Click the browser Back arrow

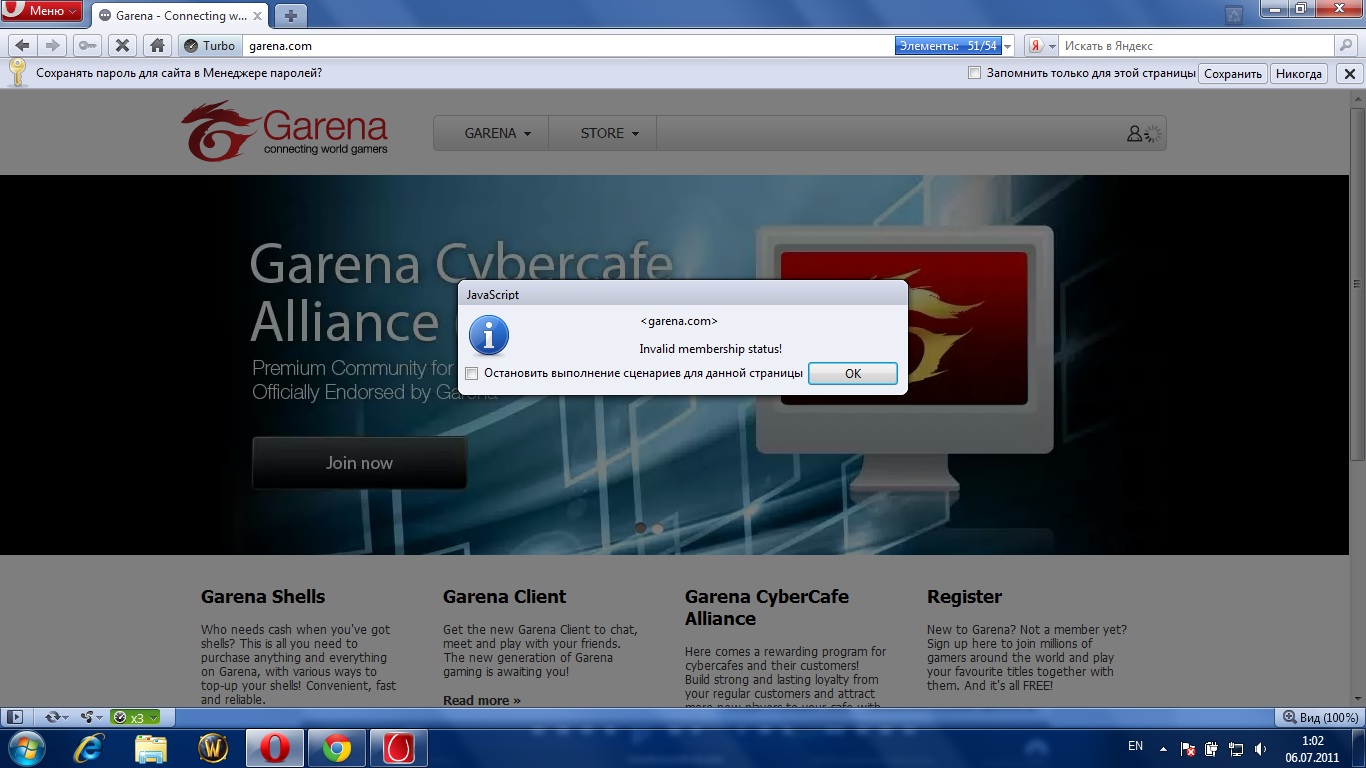point(22,45)
